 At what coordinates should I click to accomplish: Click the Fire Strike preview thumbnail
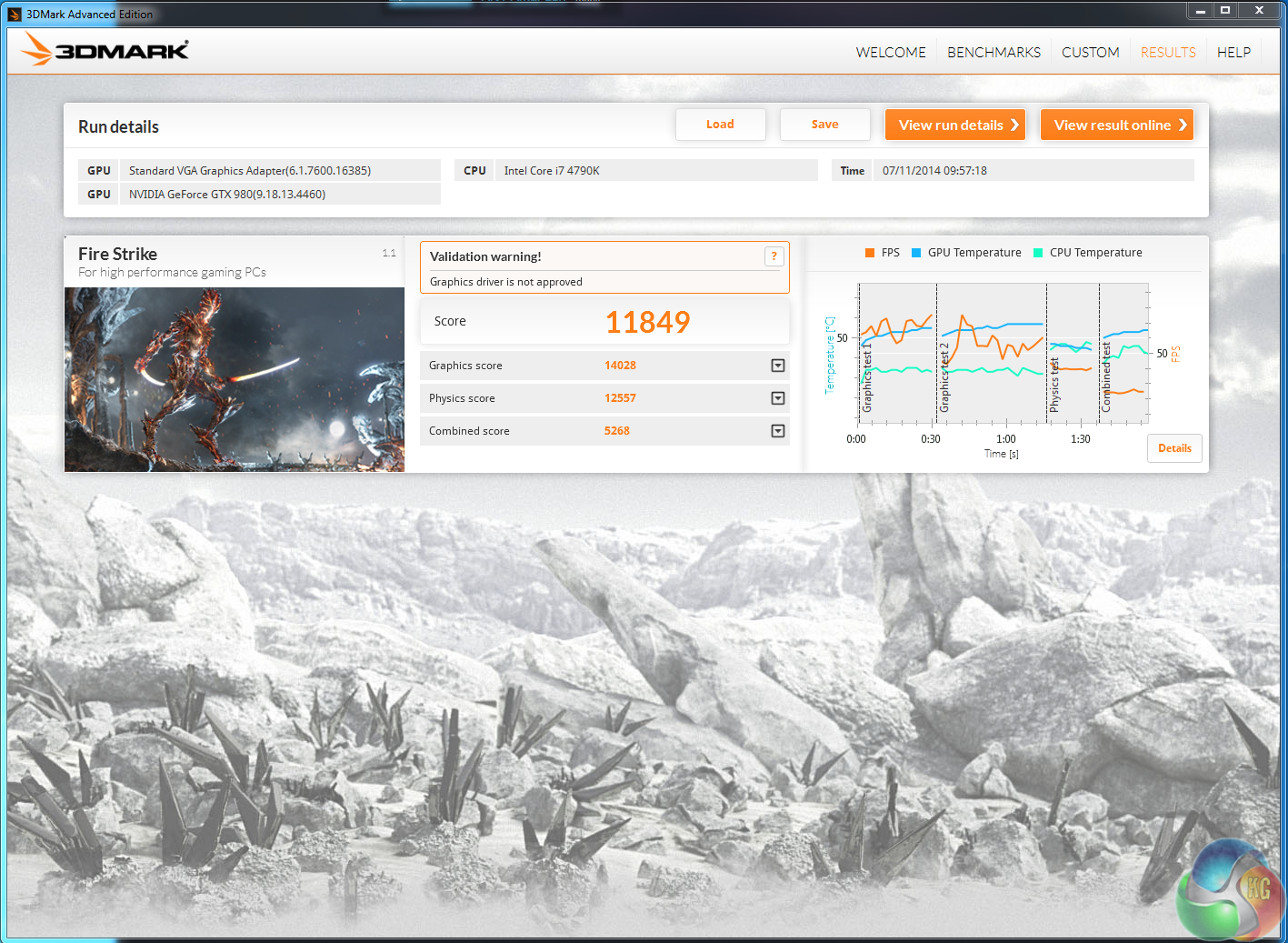(235, 379)
